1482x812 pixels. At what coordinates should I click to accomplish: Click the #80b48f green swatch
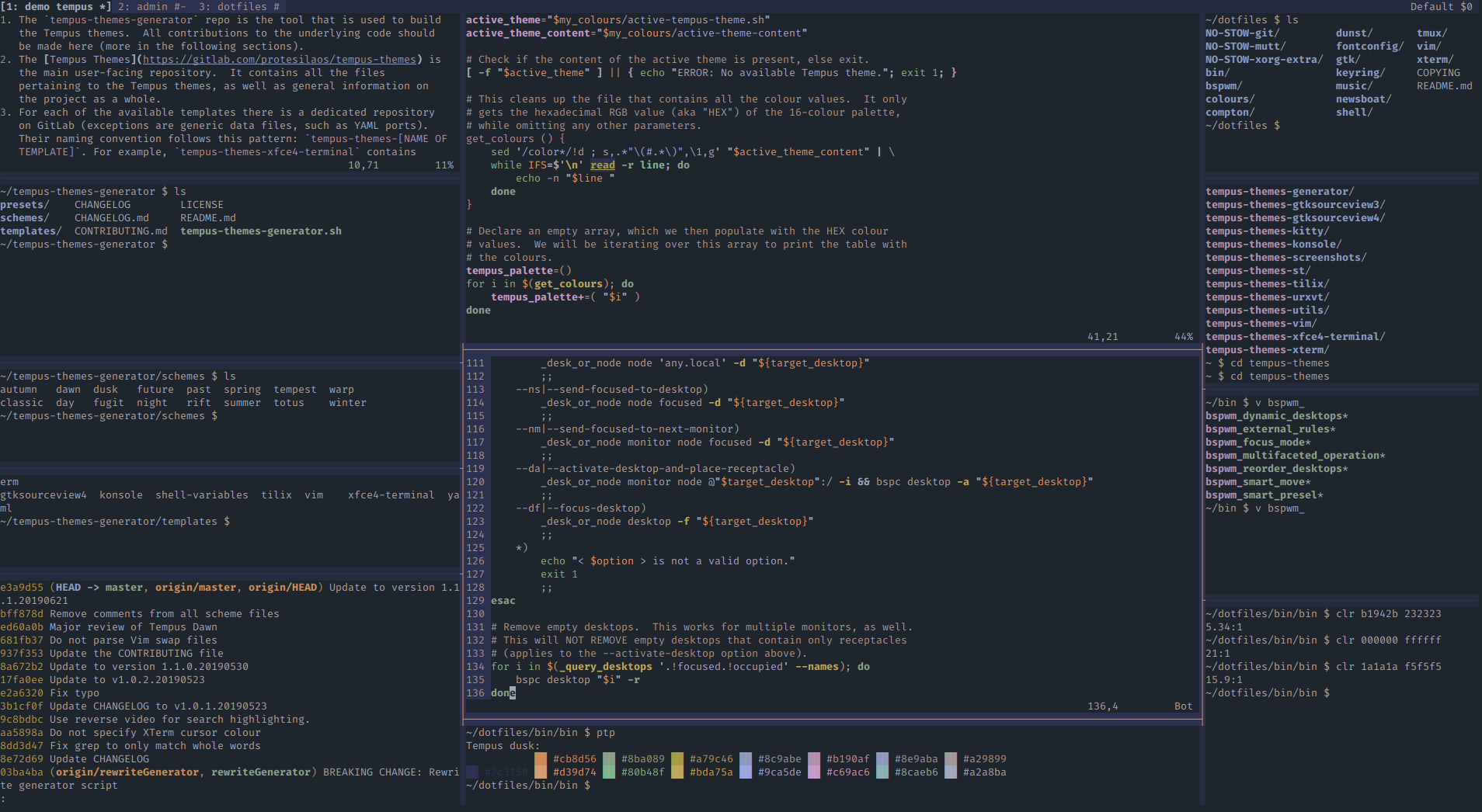tap(609, 772)
